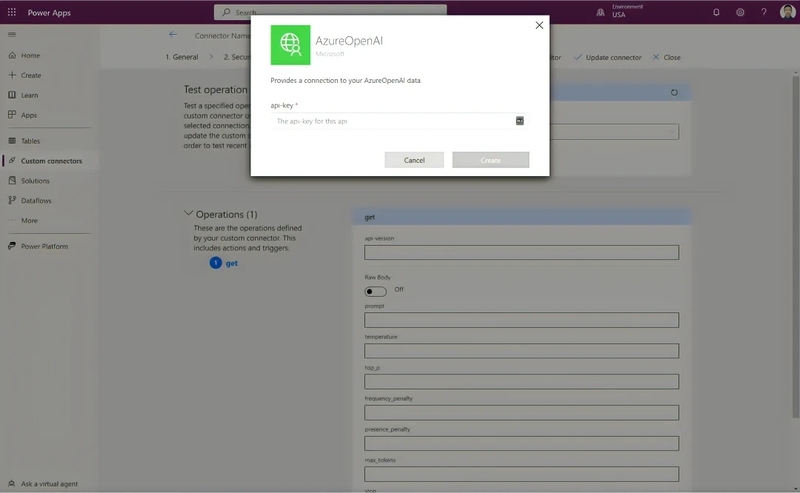
Task: Click the Create button in dialog
Action: point(490,160)
